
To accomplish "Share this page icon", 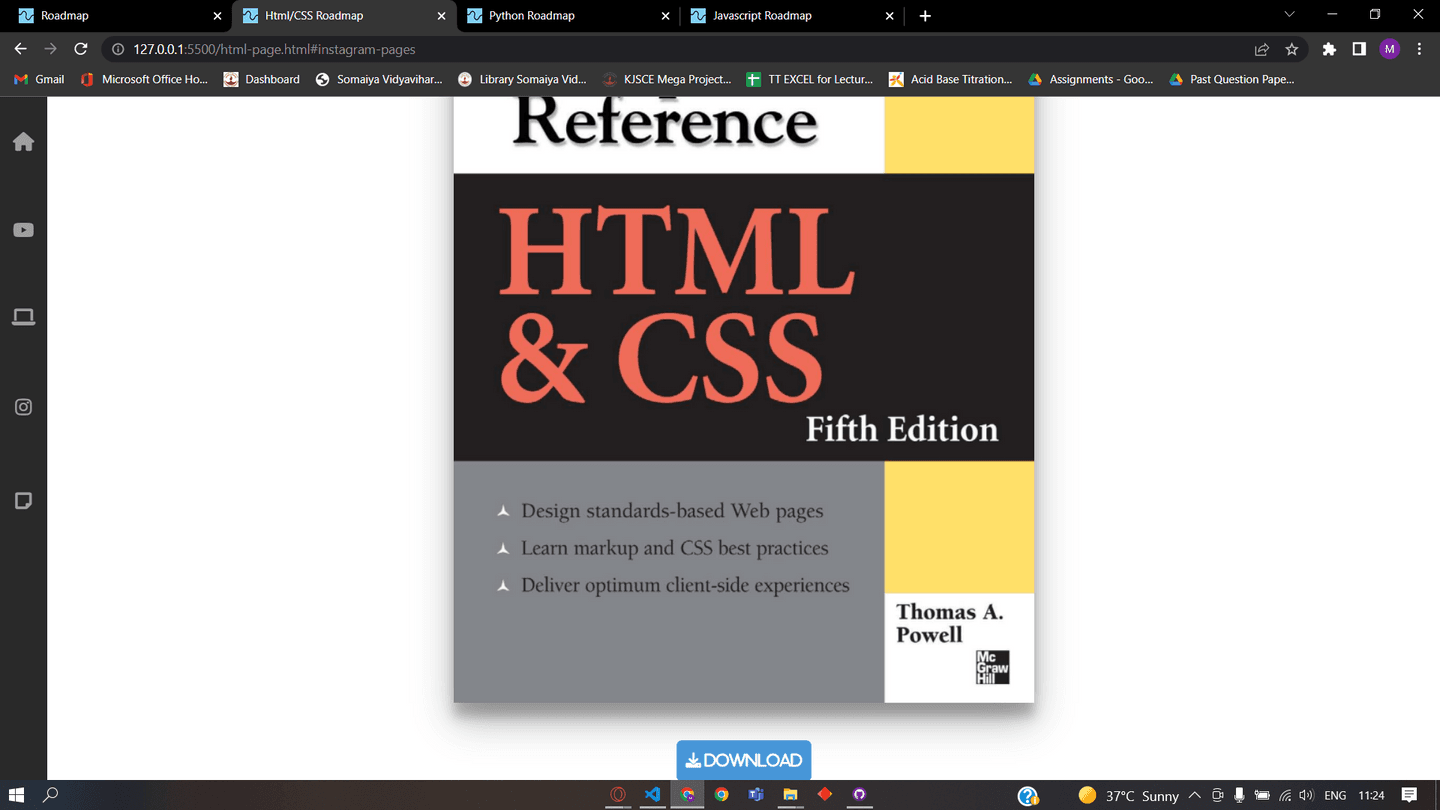I will tap(1262, 49).
